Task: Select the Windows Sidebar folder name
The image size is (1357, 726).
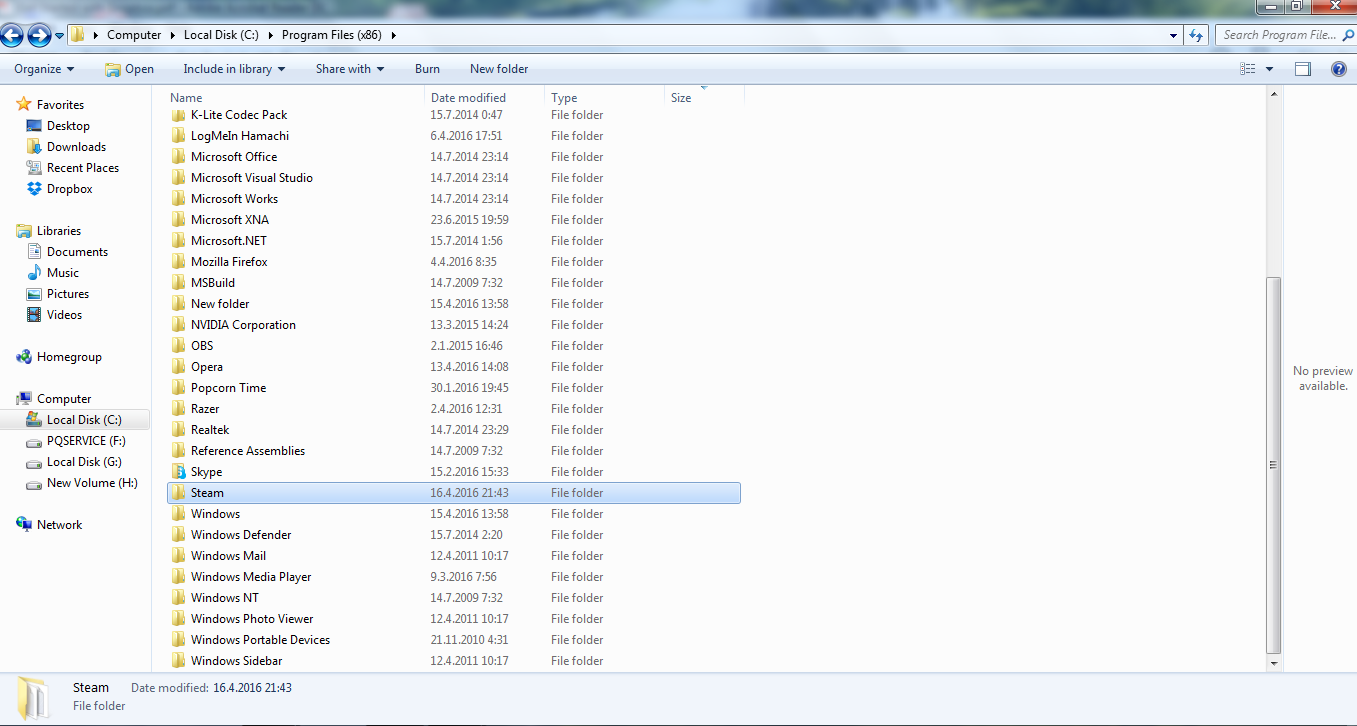Action: tap(239, 661)
